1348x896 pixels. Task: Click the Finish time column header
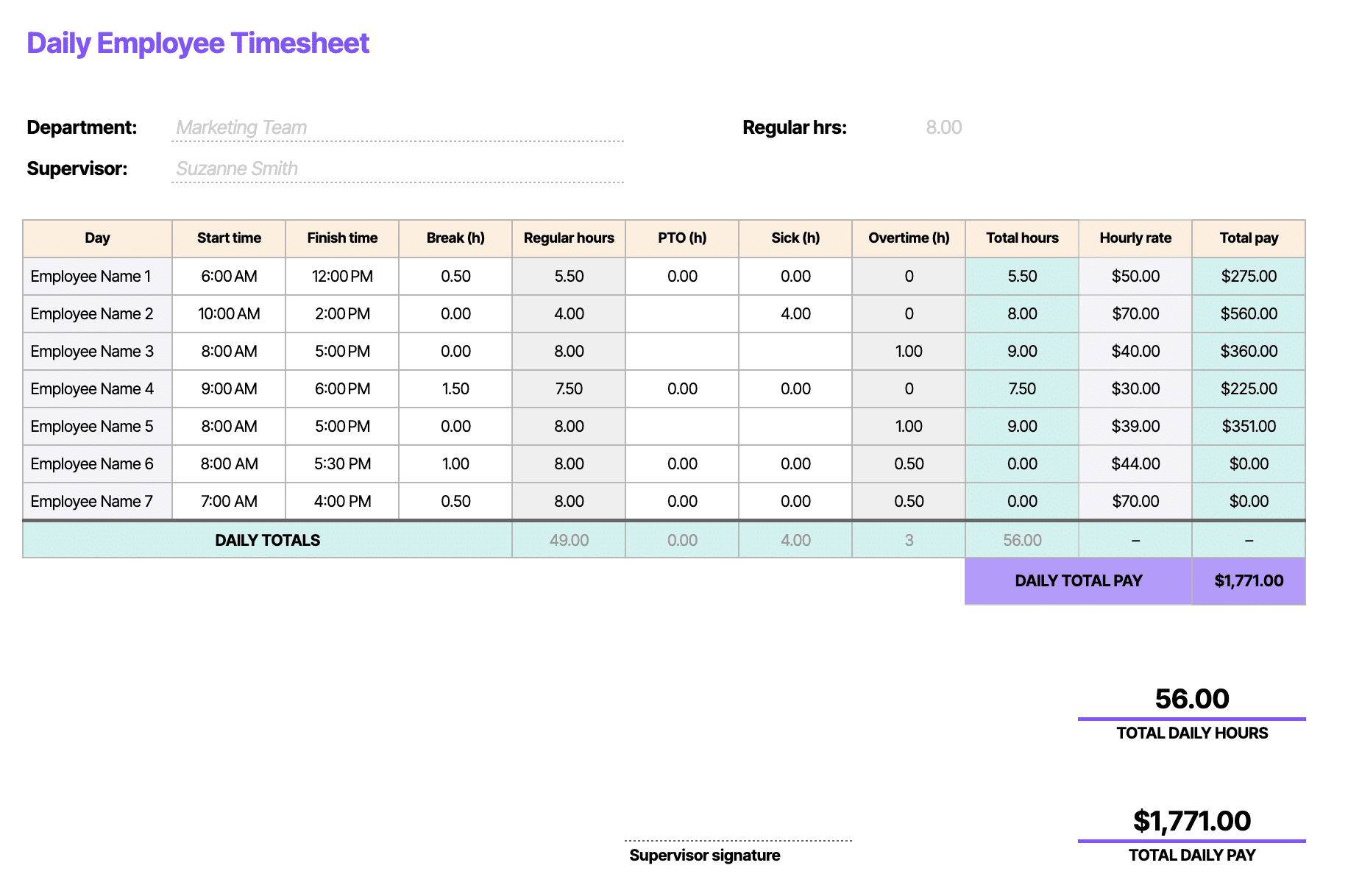coord(342,238)
